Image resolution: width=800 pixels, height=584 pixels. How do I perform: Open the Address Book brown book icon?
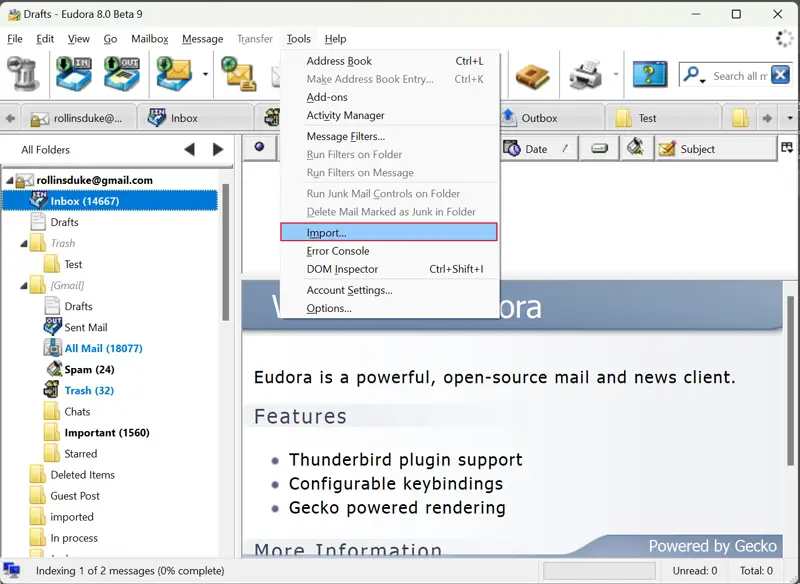[x=532, y=76]
